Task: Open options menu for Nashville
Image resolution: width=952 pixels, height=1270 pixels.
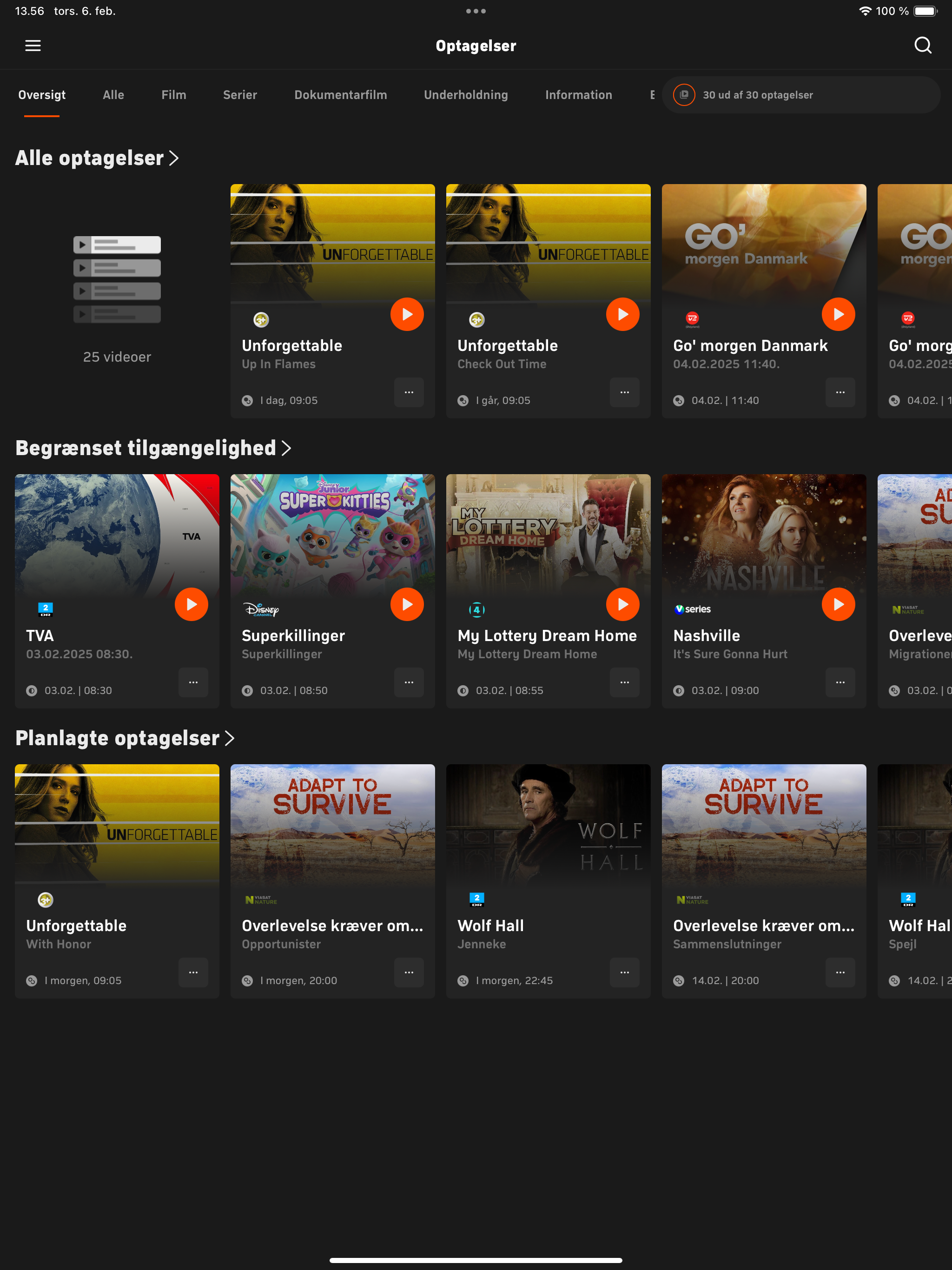Action: click(x=840, y=682)
